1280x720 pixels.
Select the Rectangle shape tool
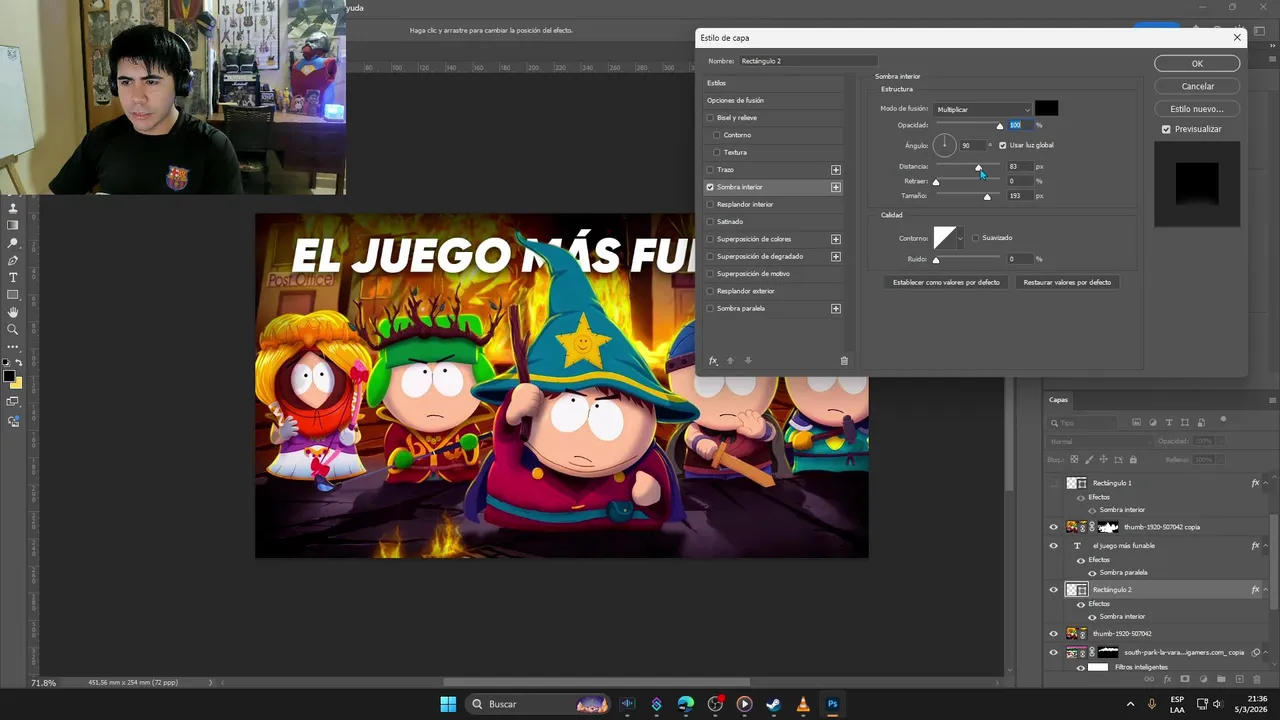(x=13, y=295)
